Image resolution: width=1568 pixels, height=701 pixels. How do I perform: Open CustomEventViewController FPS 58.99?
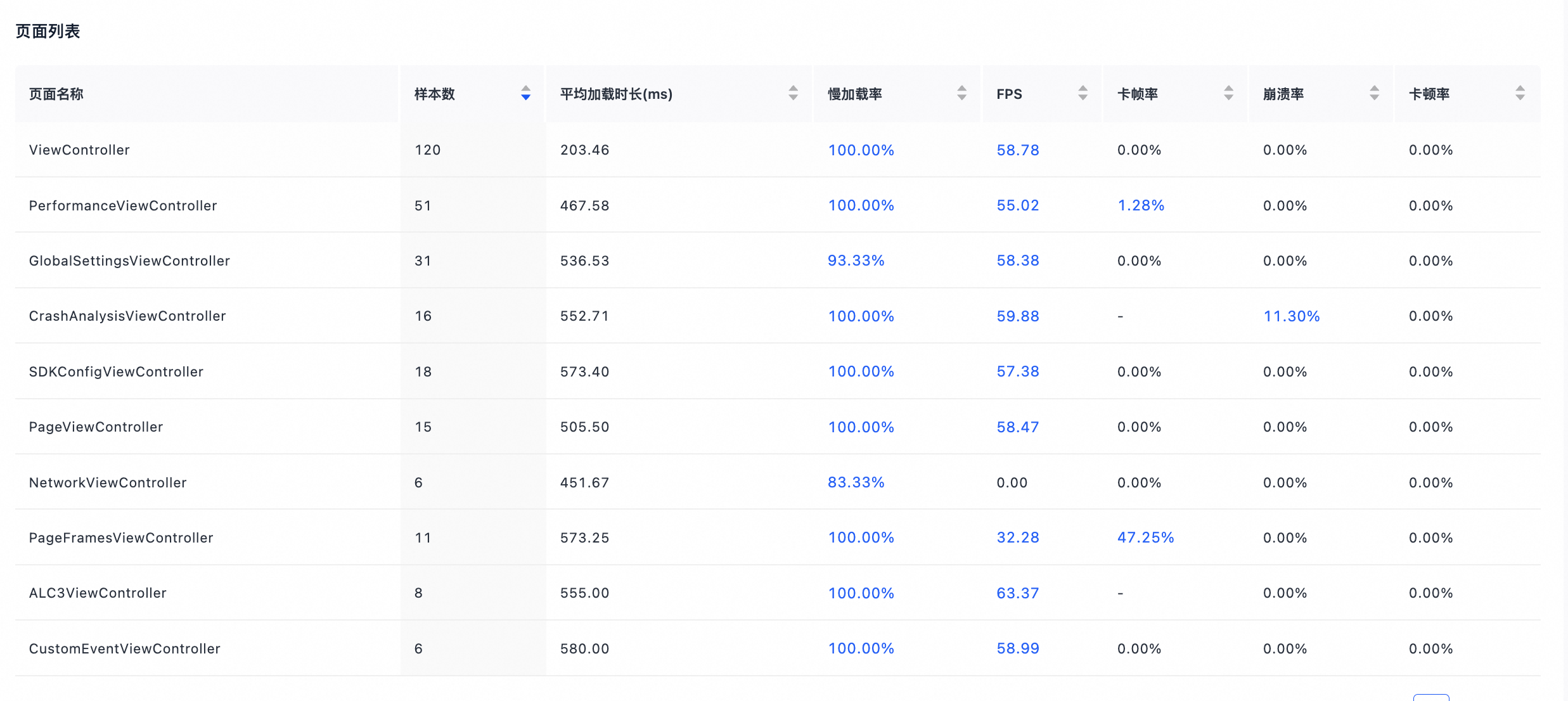(1018, 648)
